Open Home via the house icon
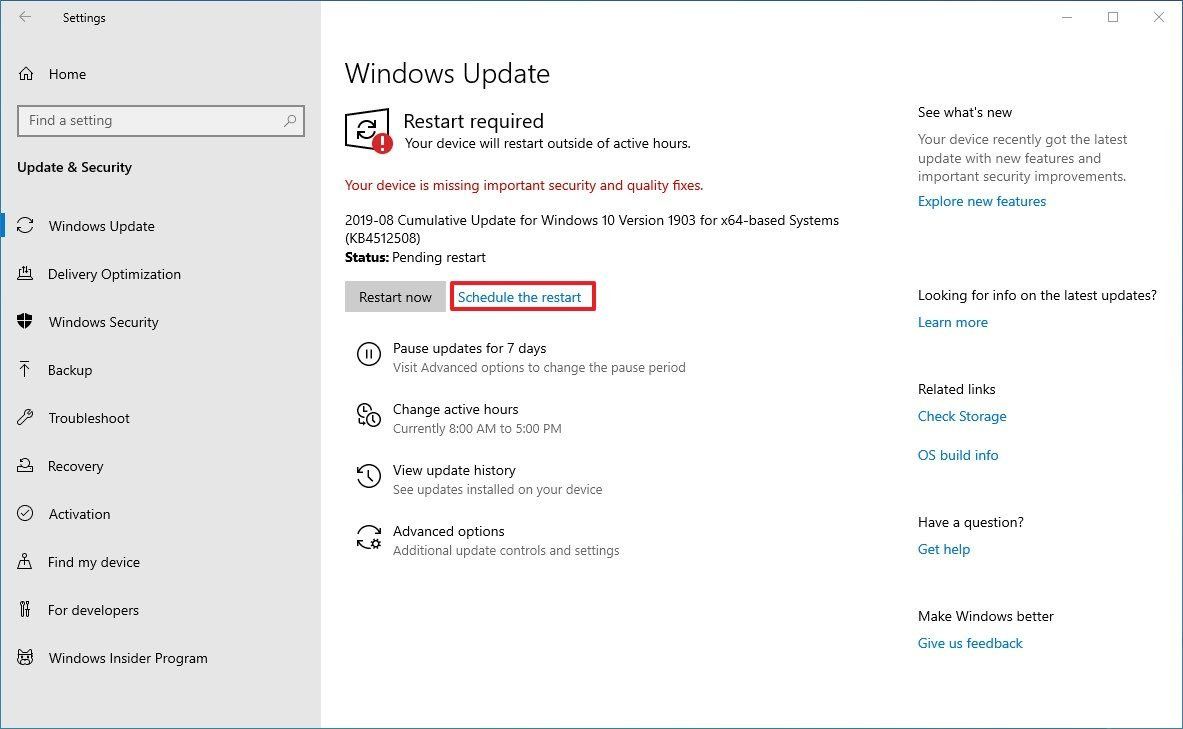 point(25,73)
